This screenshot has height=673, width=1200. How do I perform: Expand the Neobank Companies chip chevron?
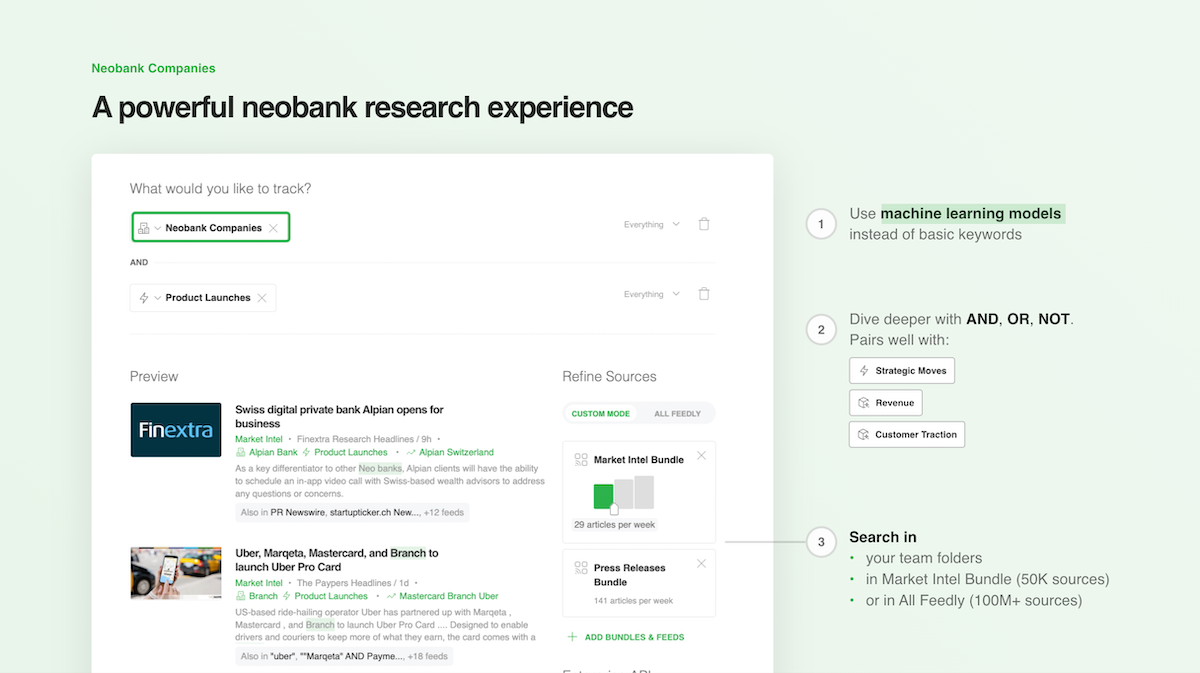pos(157,228)
